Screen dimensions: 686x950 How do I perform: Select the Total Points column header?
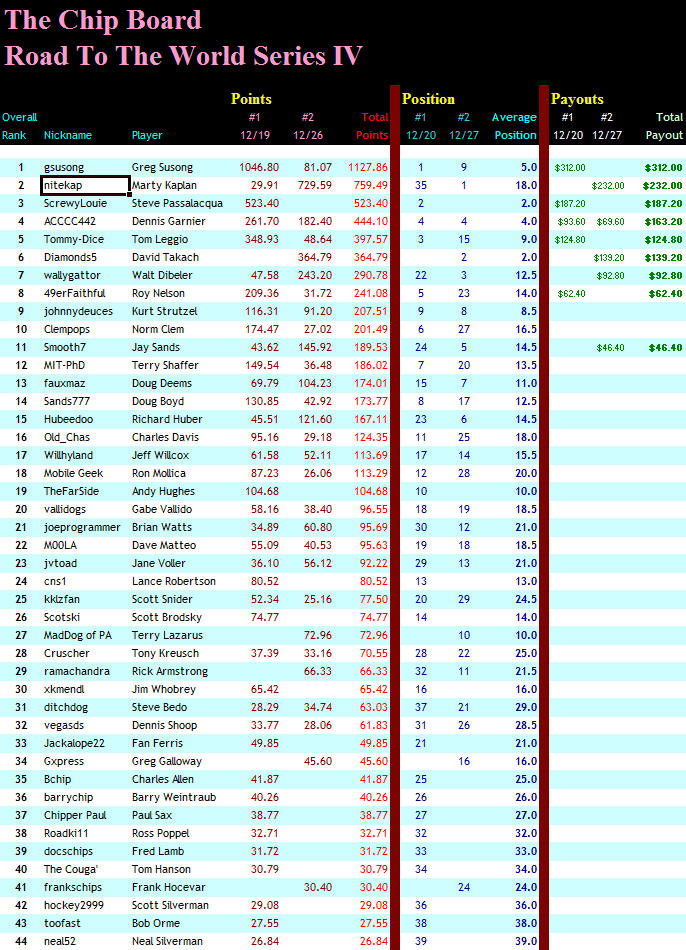tap(372, 126)
